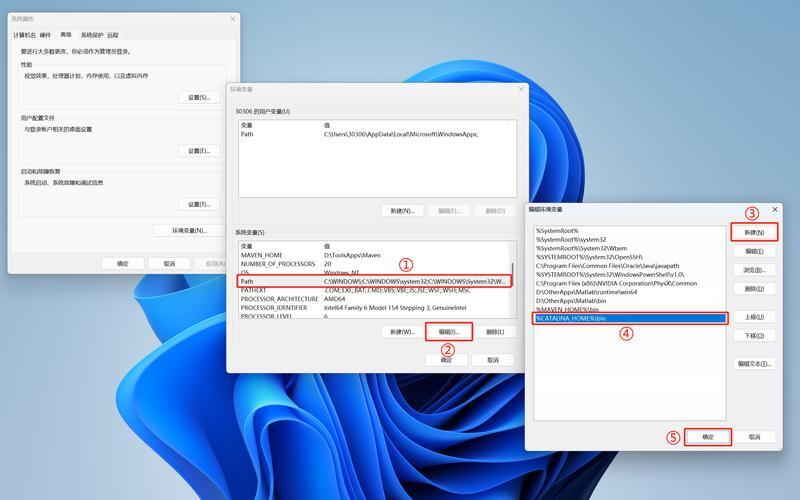Click 取消 in the System Properties window

(169, 264)
